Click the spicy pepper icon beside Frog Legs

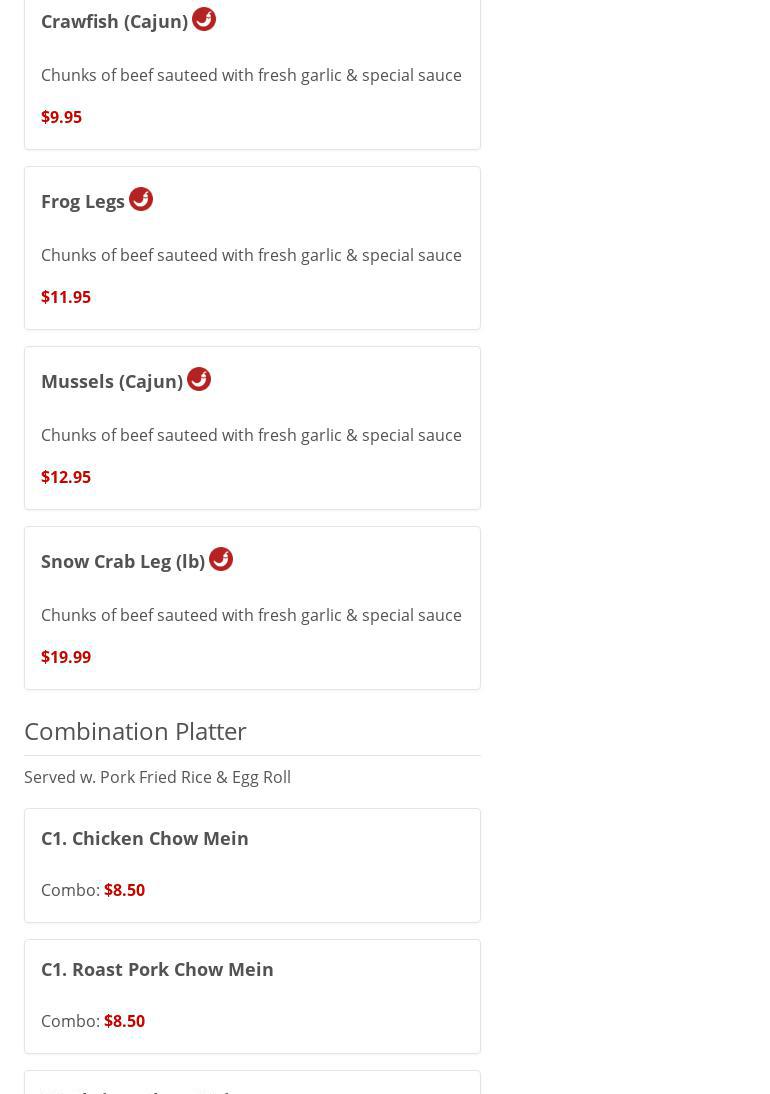(x=141, y=199)
